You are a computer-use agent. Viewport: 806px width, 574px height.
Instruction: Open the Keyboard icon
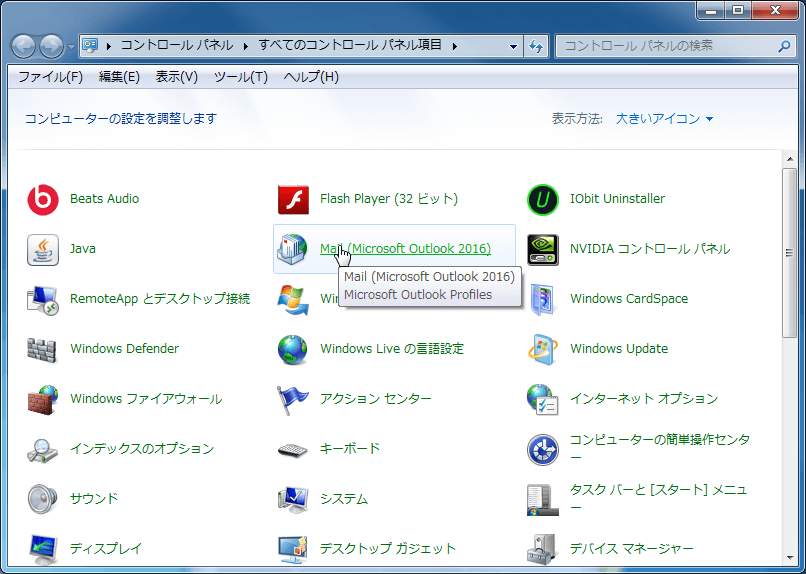coord(292,450)
